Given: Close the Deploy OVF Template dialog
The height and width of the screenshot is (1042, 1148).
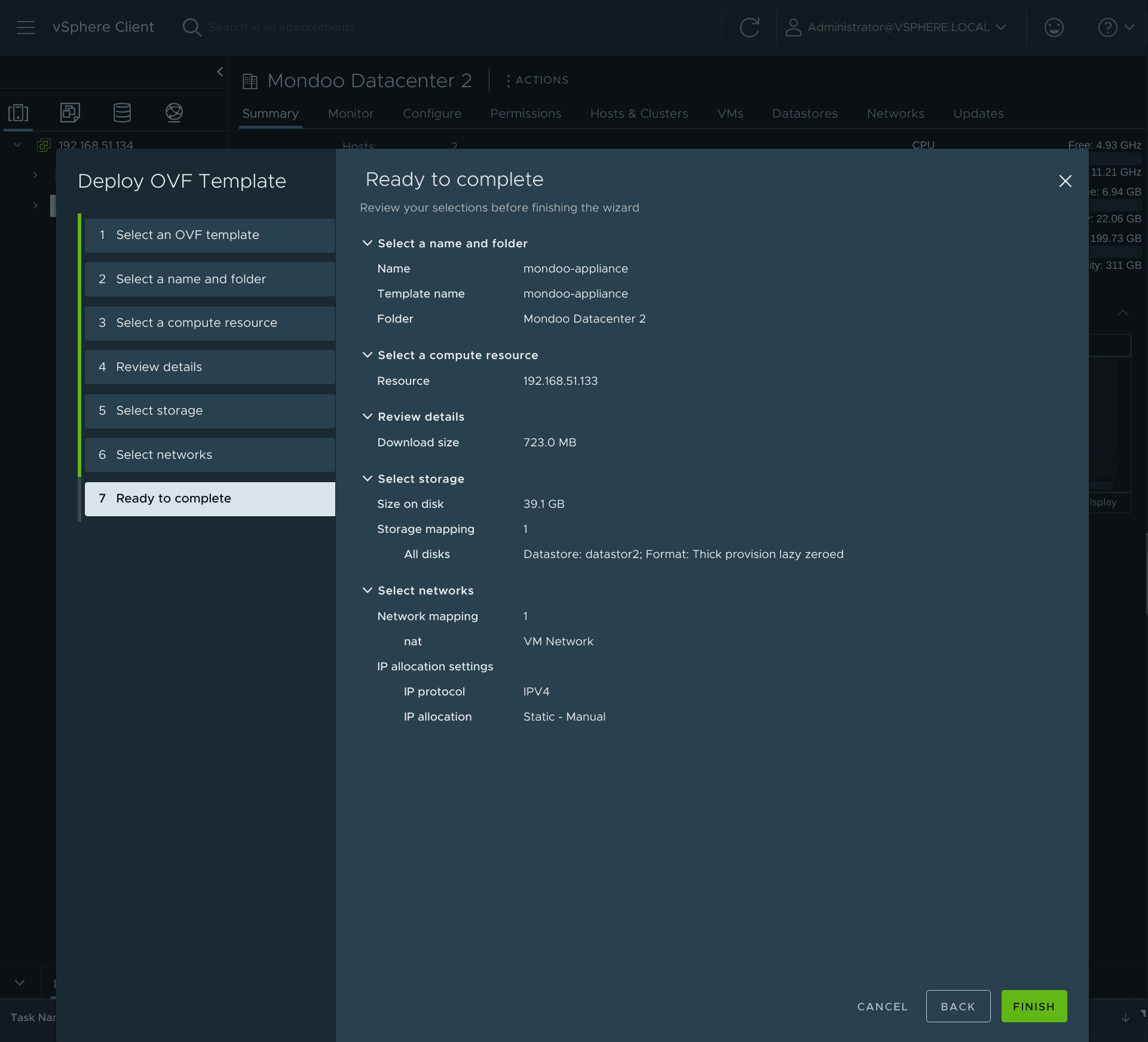Looking at the screenshot, I should pos(1065,181).
